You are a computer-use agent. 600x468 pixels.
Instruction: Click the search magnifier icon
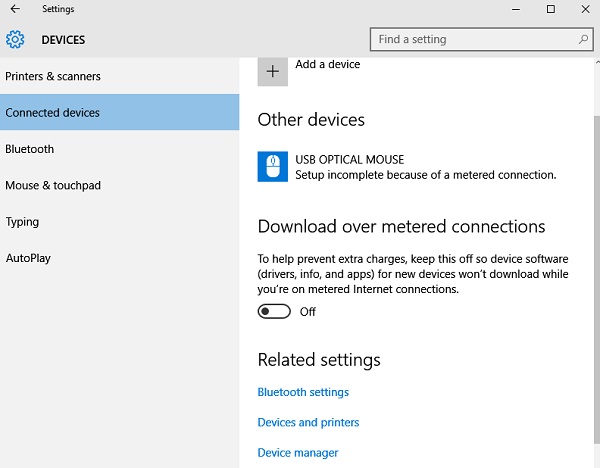pos(584,40)
